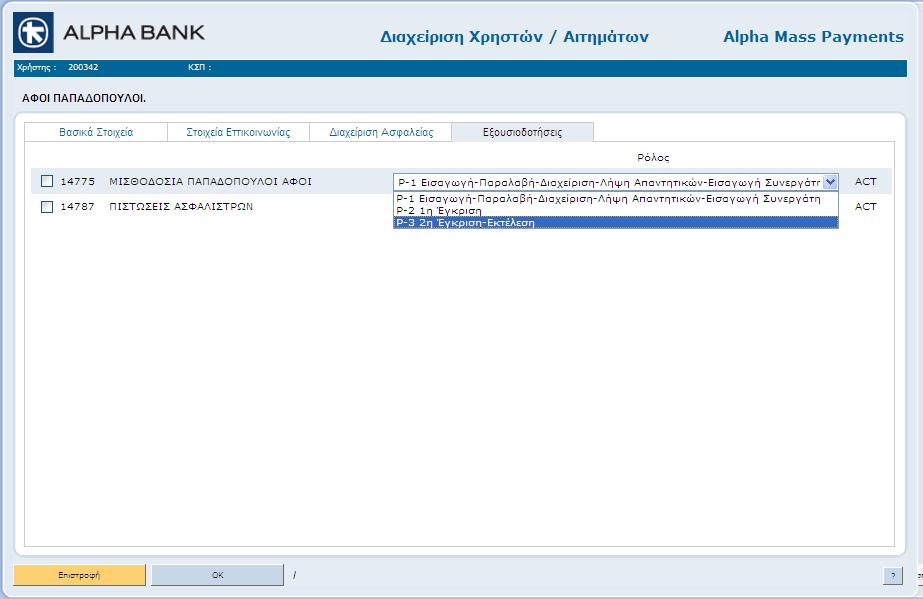Switch to the Βασικά Στοιχεία tab
This screenshot has width=923, height=599.
96,132
